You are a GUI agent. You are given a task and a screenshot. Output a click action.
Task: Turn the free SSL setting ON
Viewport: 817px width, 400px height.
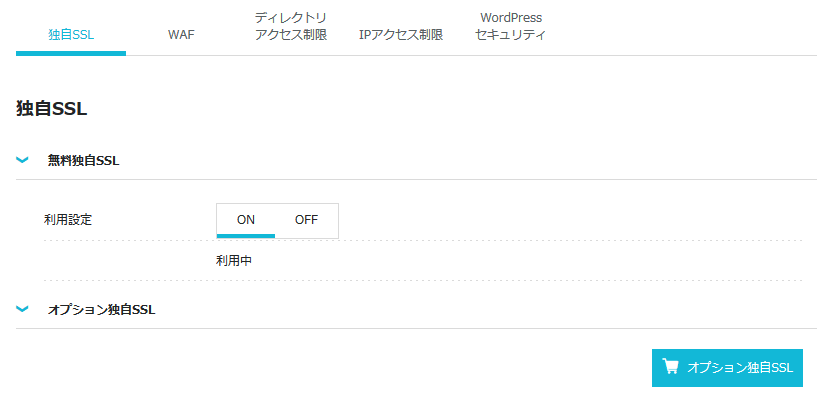pos(246,220)
